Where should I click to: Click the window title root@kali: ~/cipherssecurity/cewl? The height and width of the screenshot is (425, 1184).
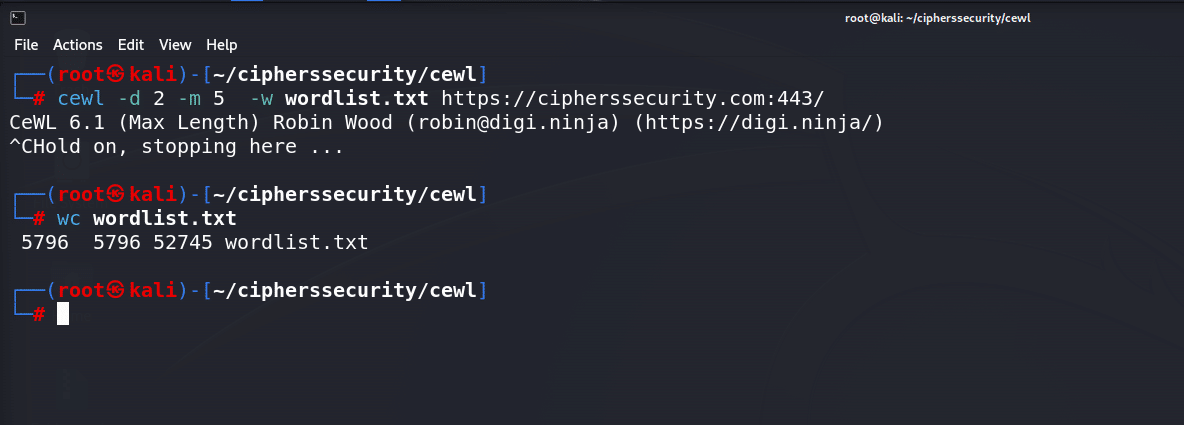938,18
